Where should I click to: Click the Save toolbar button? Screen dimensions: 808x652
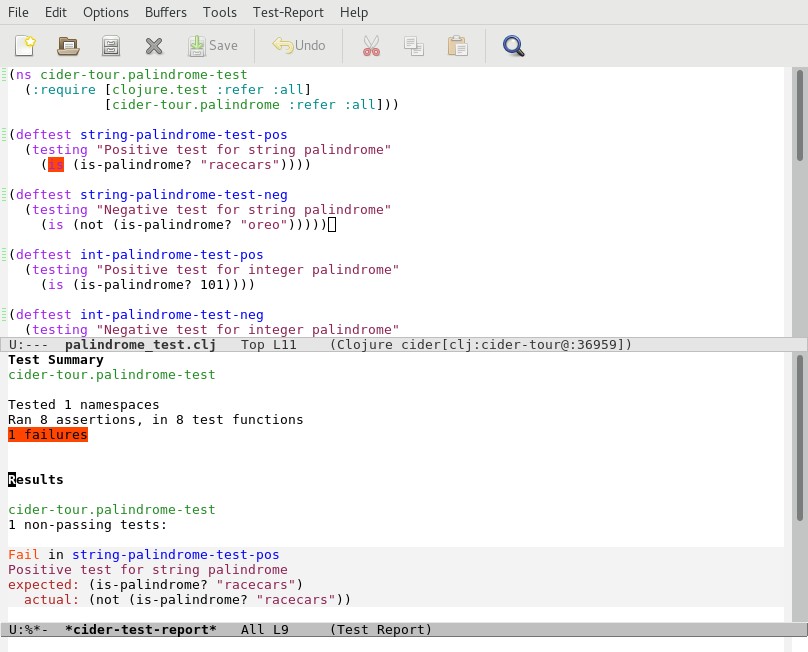[x=213, y=45]
